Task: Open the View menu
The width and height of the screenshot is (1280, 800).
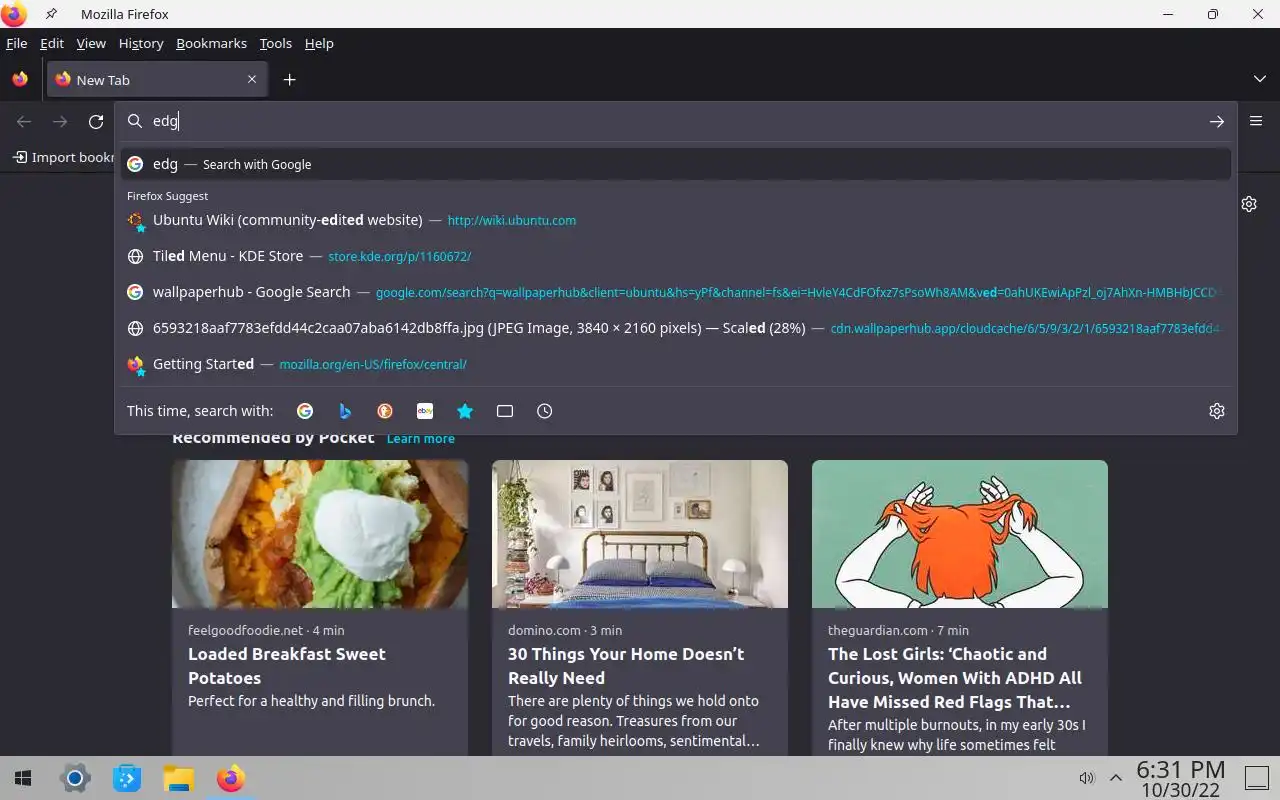Action: click(91, 43)
